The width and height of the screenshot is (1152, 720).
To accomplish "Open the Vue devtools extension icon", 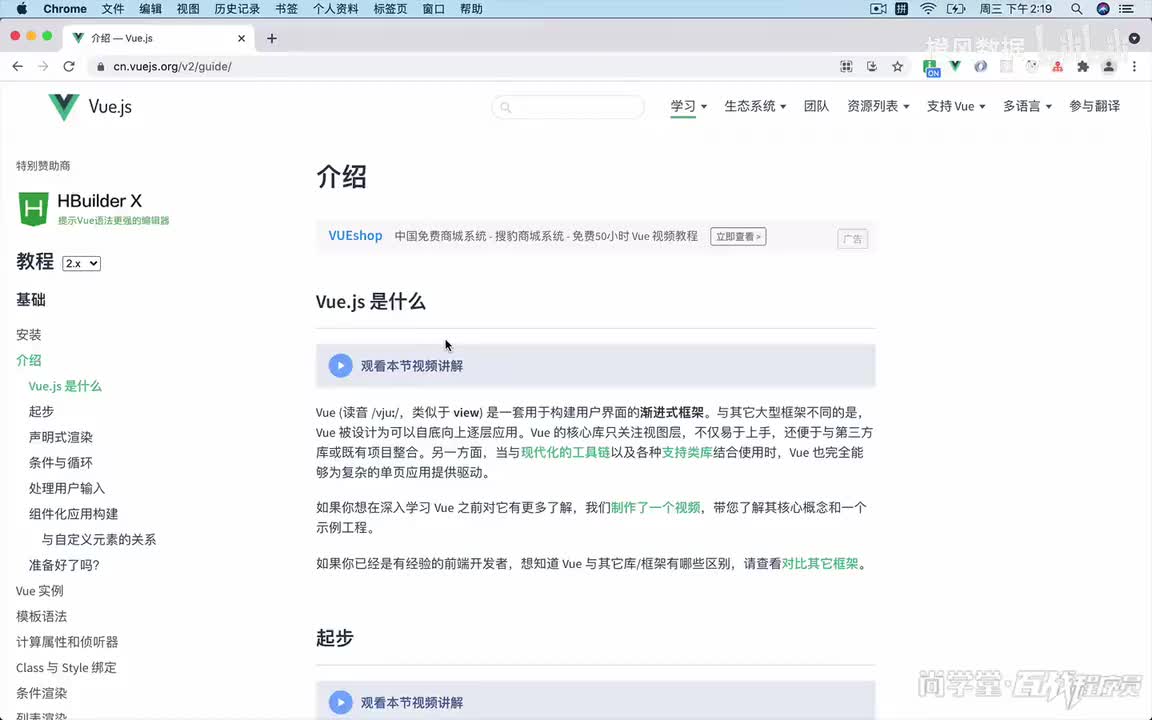I will 955,66.
